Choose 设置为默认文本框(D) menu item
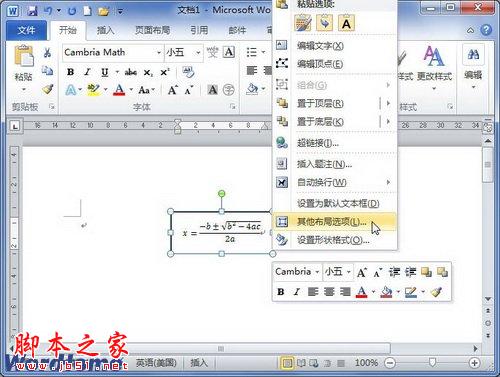The width and height of the screenshot is (500, 377). [x=335, y=203]
